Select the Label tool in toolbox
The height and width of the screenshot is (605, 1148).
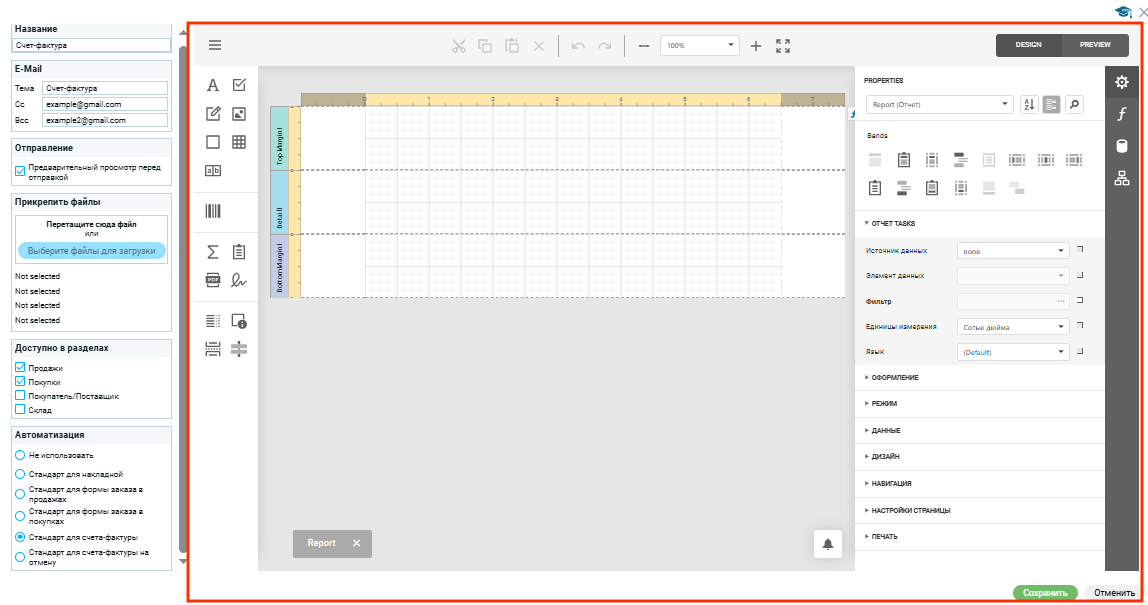[213, 86]
